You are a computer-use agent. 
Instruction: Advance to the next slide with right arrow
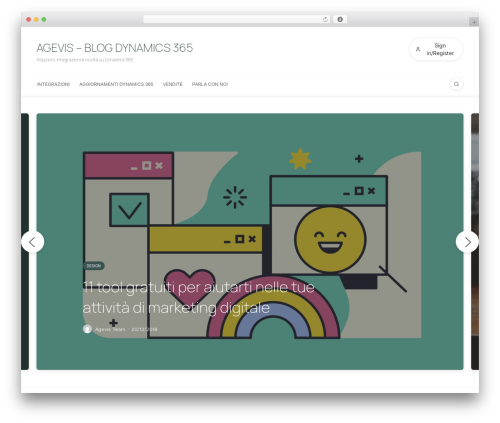tap(467, 242)
